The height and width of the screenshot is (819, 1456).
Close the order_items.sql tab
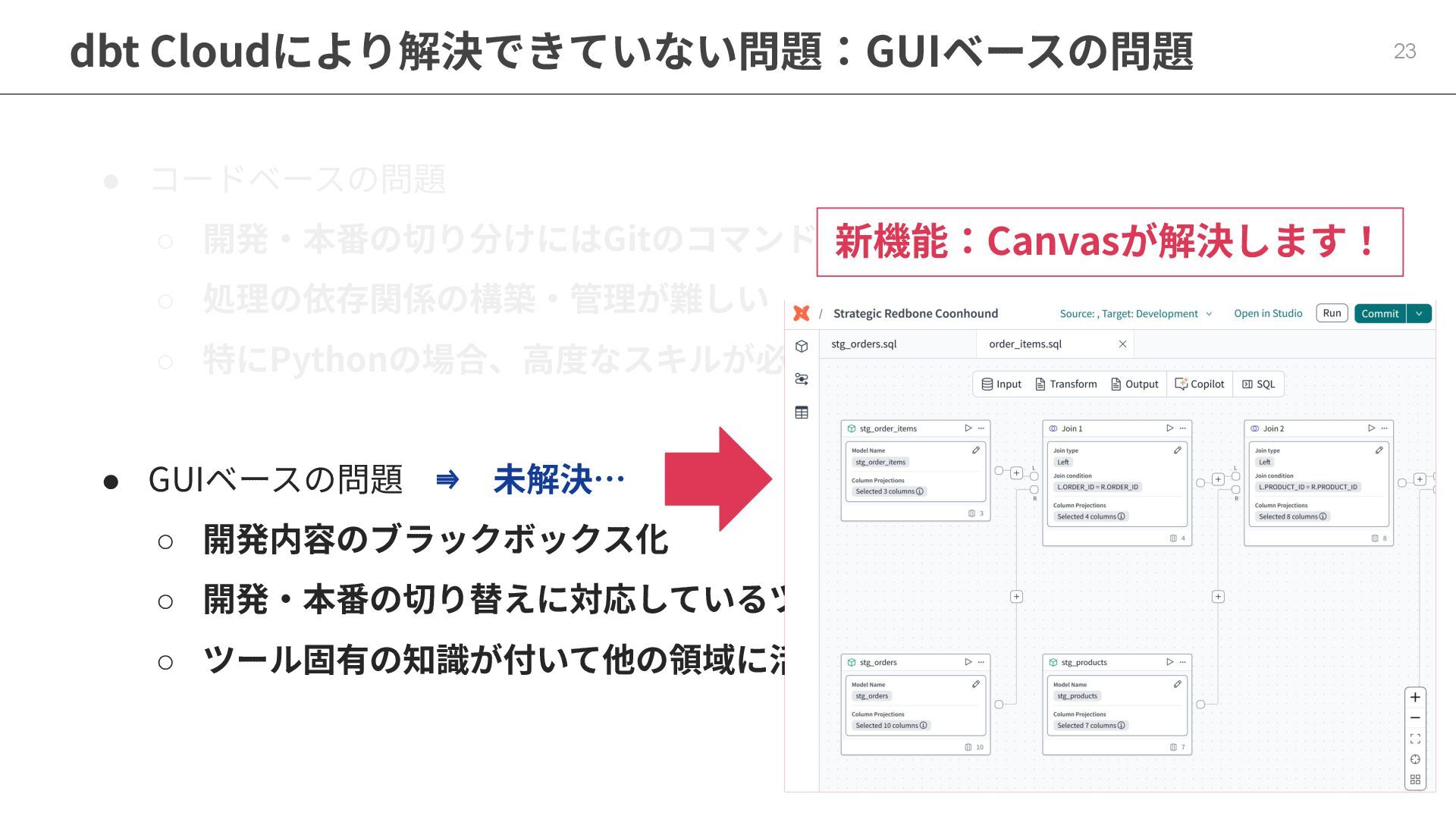tap(1122, 344)
